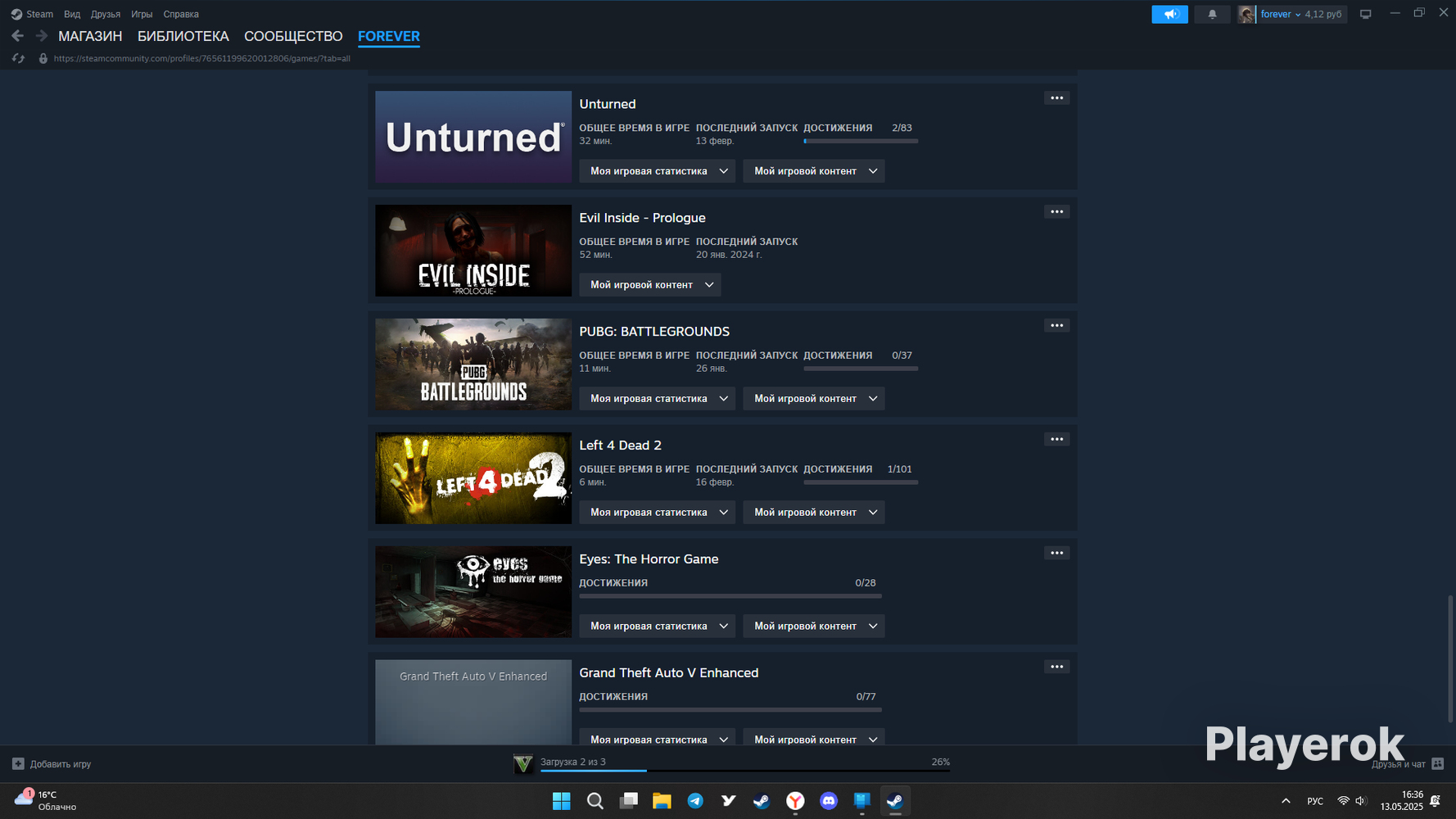The image size is (1456, 819).
Task: Open the Вид menu
Action: (72, 14)
